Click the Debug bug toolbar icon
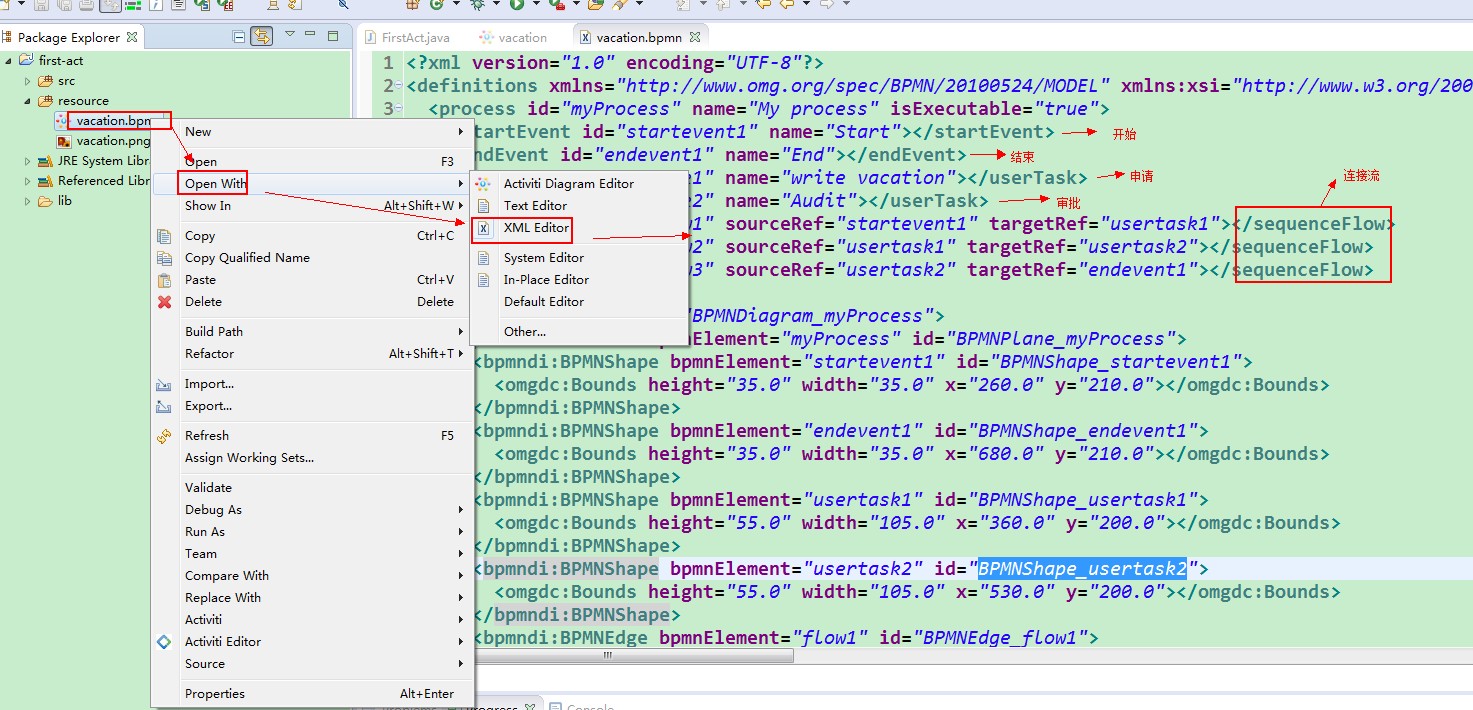1473x710 pixels. [478, 5]
